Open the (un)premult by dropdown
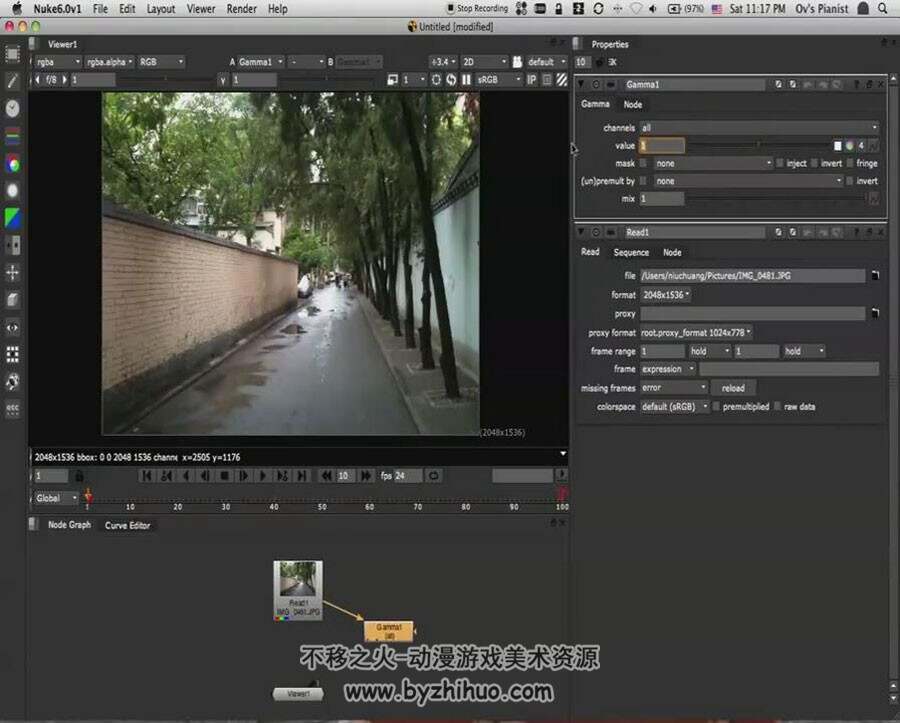 tap(748, 181)
